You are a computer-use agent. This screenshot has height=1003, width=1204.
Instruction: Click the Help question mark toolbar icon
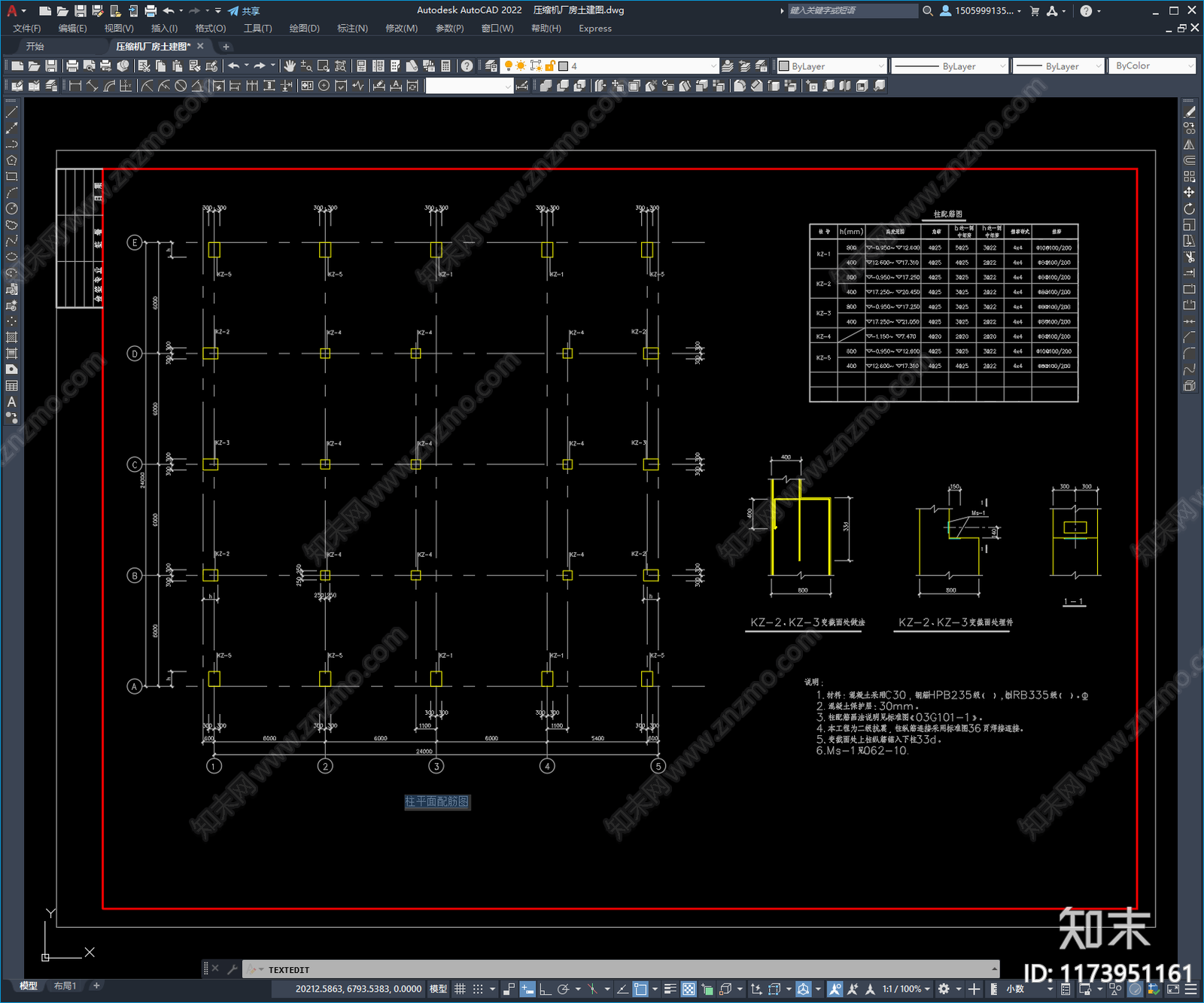click(467, 66)
